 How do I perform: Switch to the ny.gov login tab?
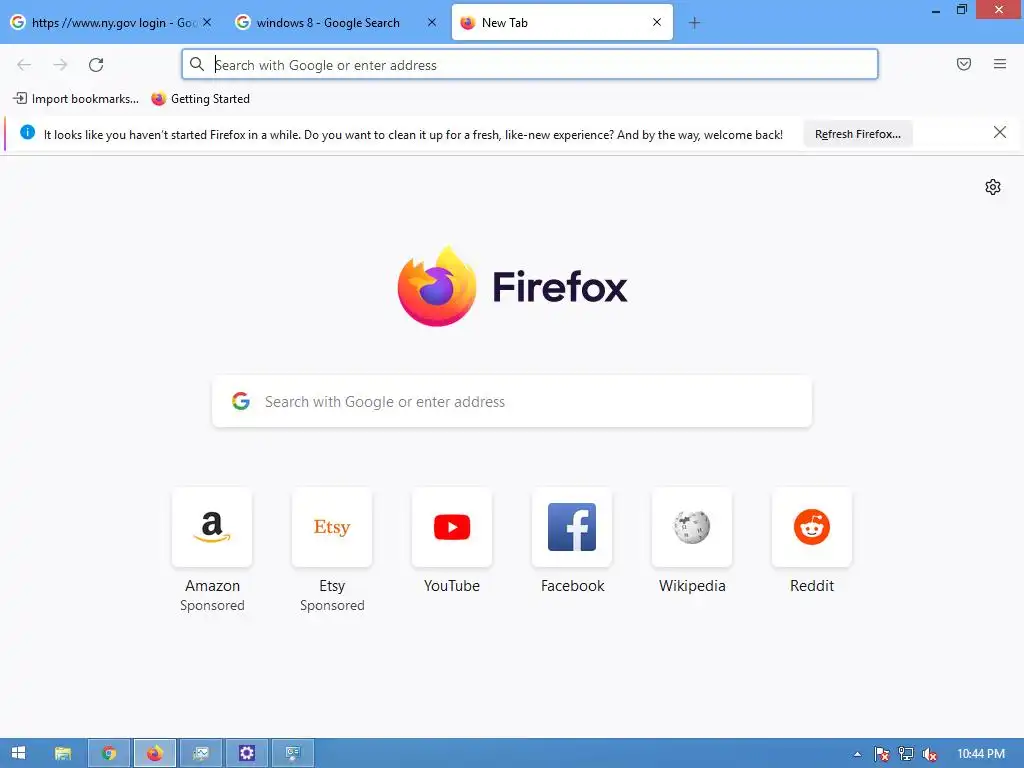click(111, 23)
